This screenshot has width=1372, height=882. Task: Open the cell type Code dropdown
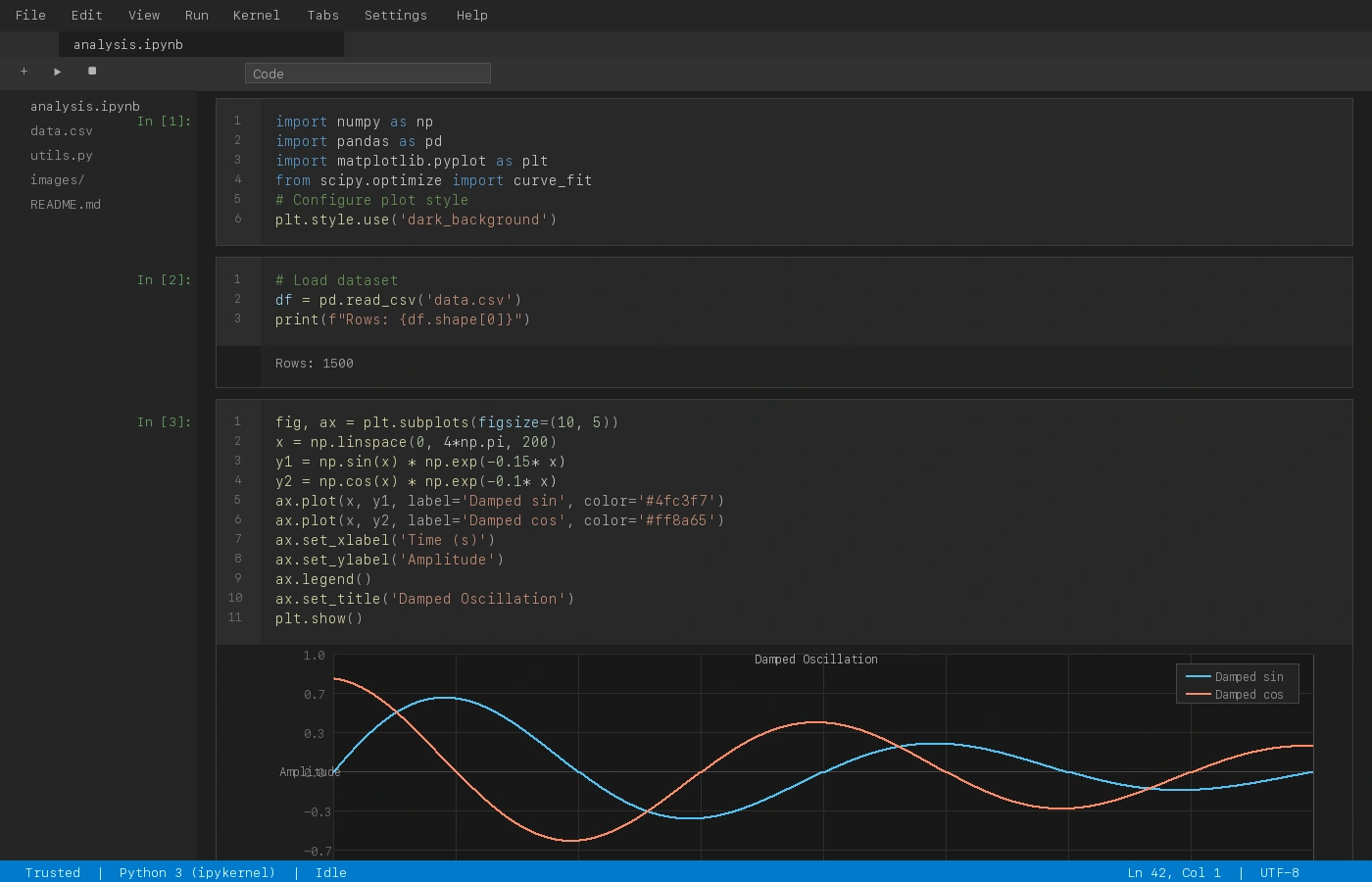click(367, 73)
